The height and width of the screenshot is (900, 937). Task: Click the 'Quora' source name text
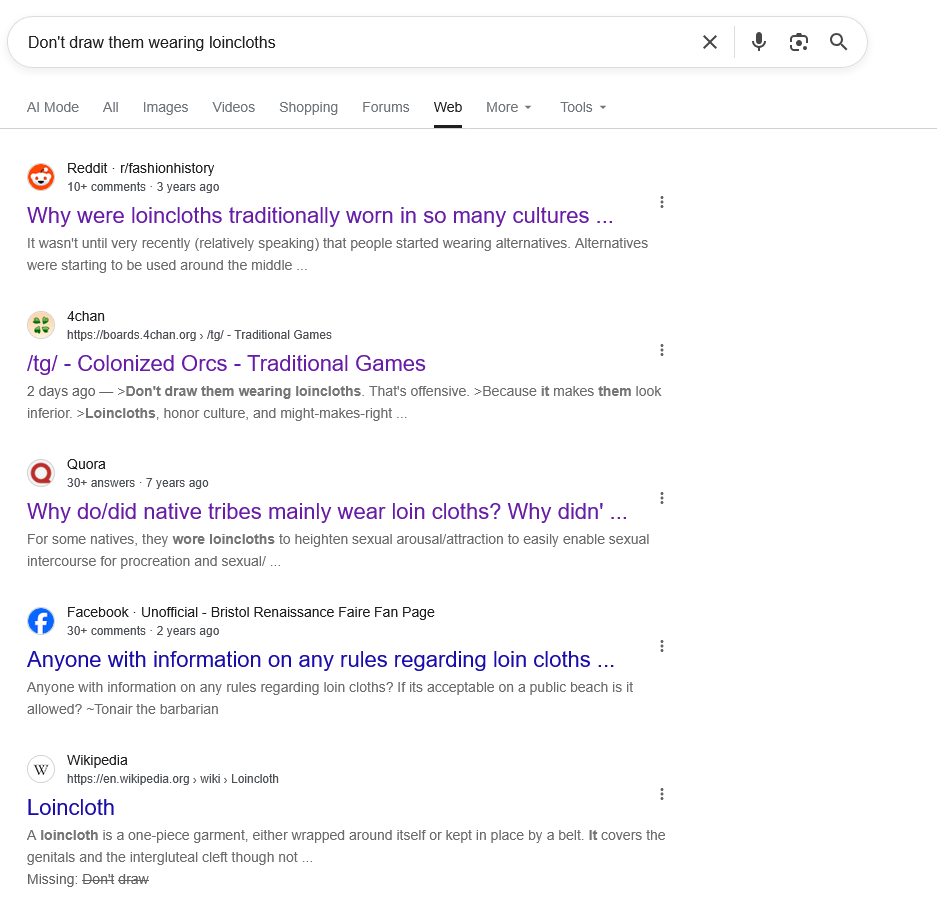point(86,464)
